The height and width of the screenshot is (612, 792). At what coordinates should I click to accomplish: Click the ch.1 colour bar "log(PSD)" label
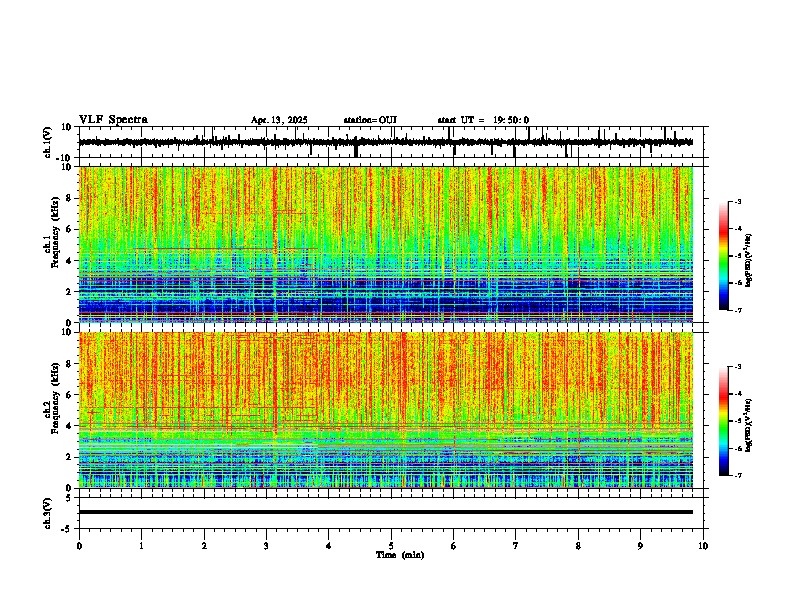749,261
